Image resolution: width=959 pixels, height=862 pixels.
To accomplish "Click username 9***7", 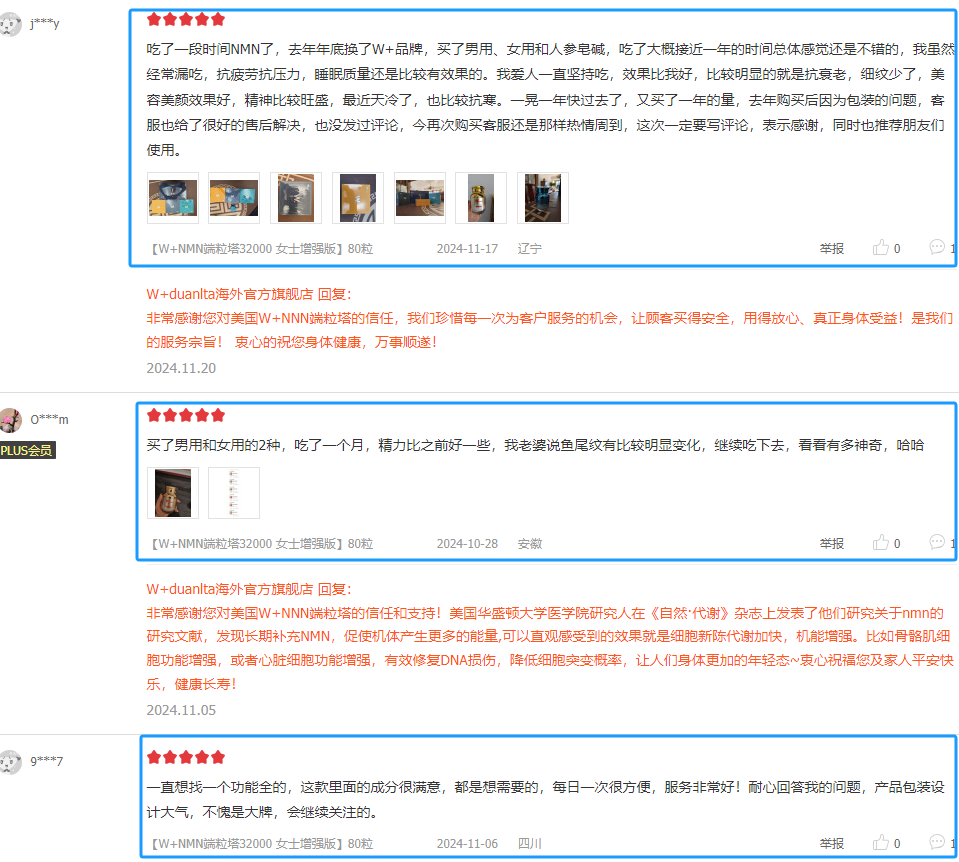I will [46, 761].
